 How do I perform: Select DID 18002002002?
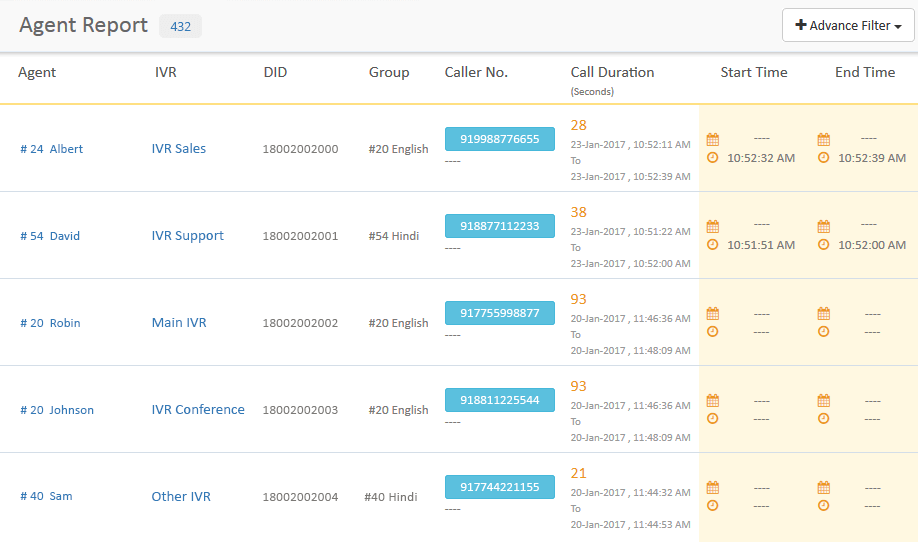tap(300, 323)
